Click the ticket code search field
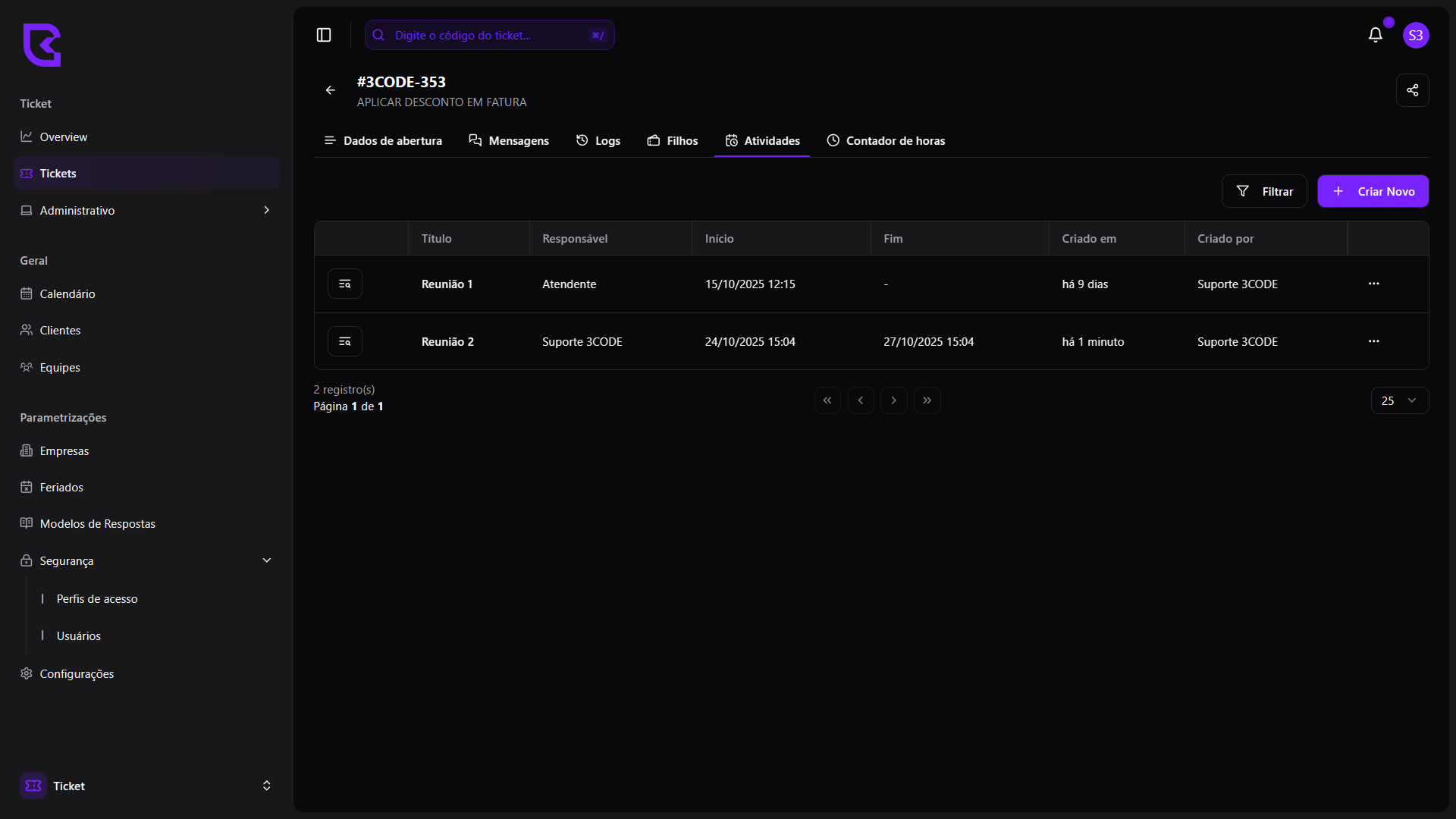The image size is (1456, 819). tap(489, 35)
